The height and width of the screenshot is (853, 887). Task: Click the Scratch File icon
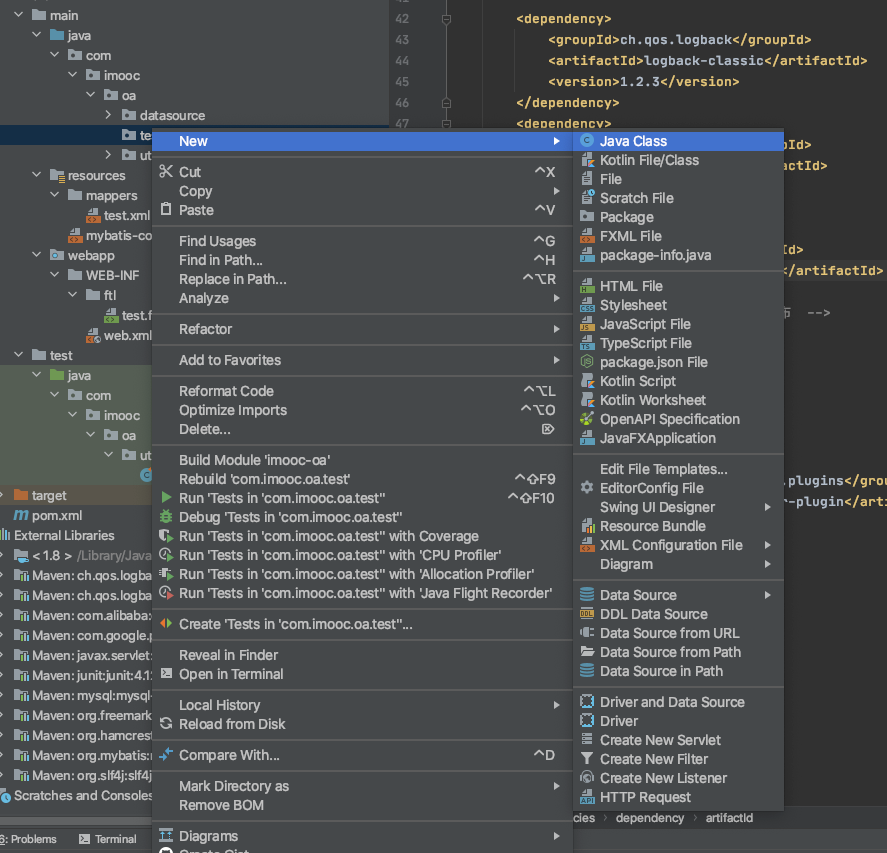click(x=587, y=198)
